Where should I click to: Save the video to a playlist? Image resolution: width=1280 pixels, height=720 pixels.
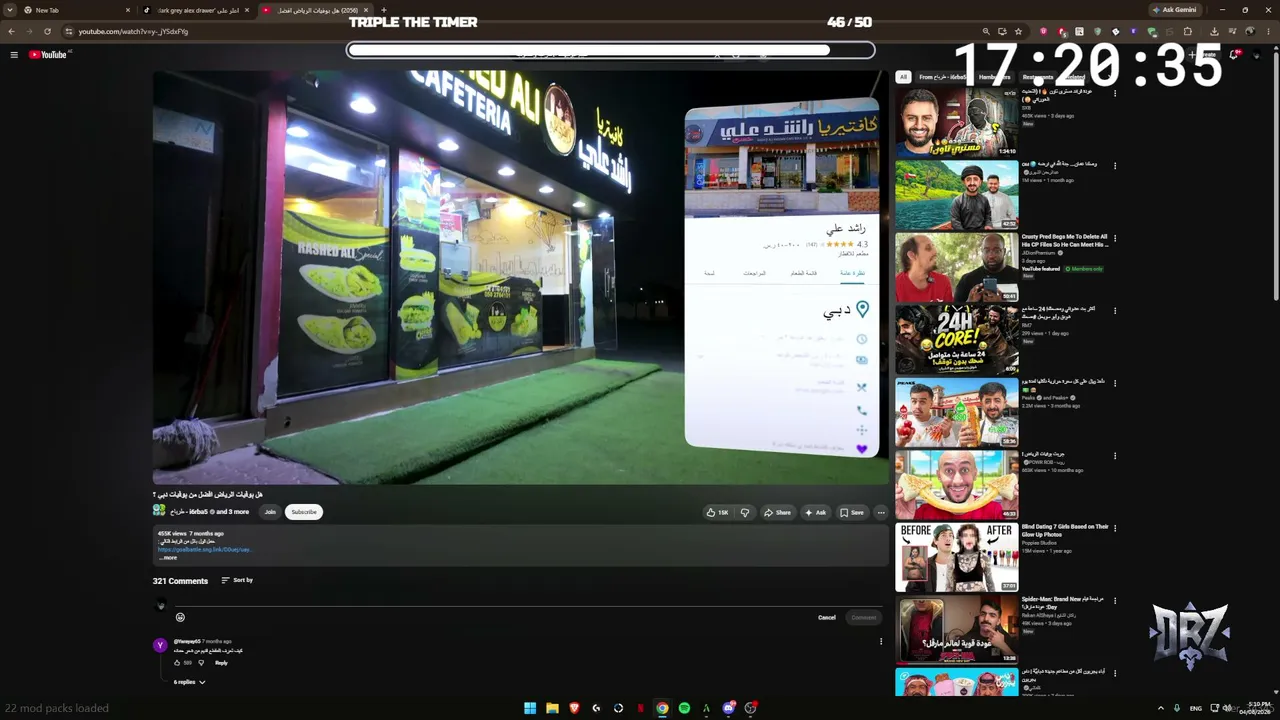click(x=851, y=512)
